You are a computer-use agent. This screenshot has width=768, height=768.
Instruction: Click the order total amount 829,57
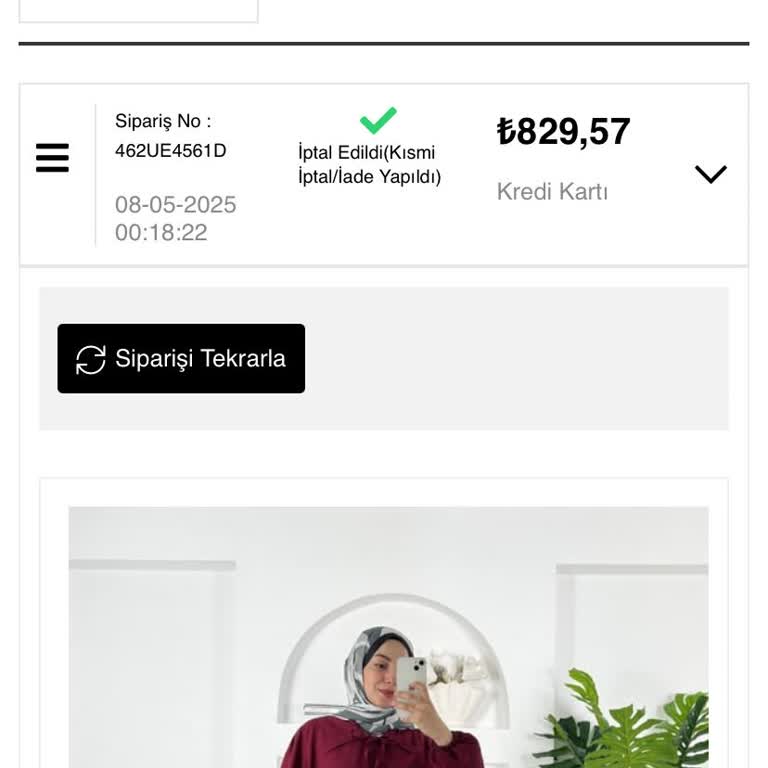click(573, 132)
